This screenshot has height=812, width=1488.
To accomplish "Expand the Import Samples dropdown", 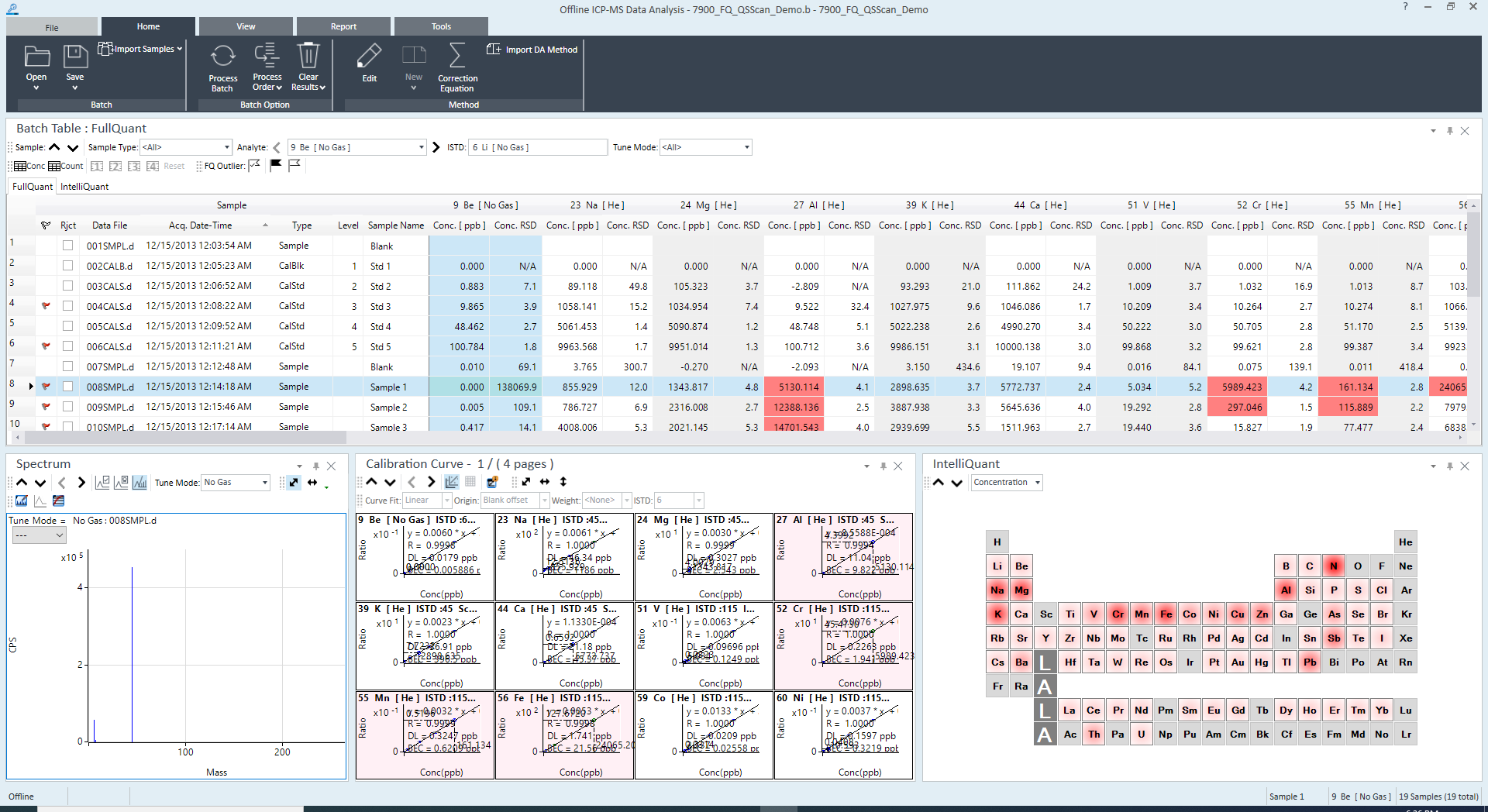I will click(140, 49).
